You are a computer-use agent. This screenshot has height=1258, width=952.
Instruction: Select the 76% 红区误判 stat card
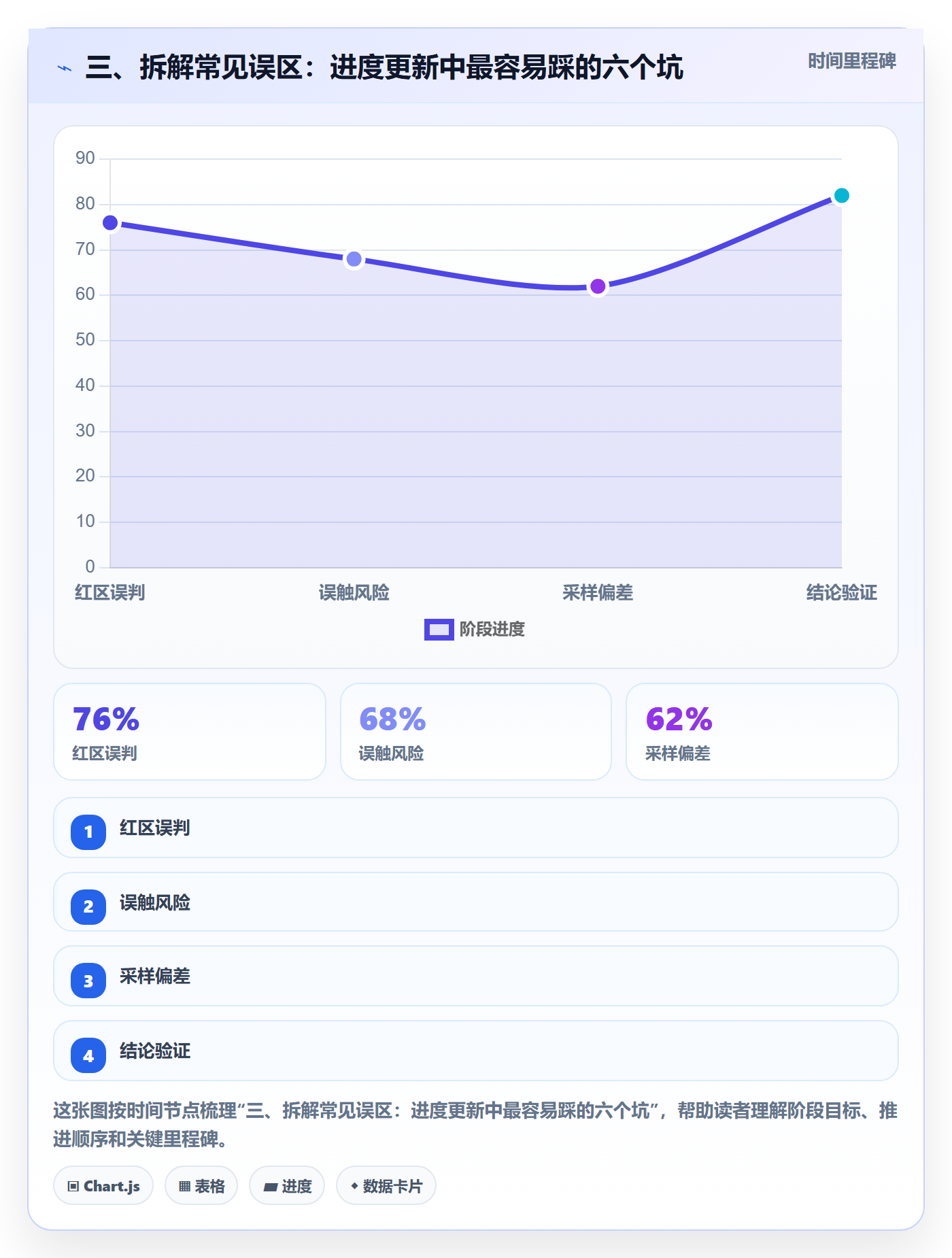pyautogui.click(x=190, y=732)
